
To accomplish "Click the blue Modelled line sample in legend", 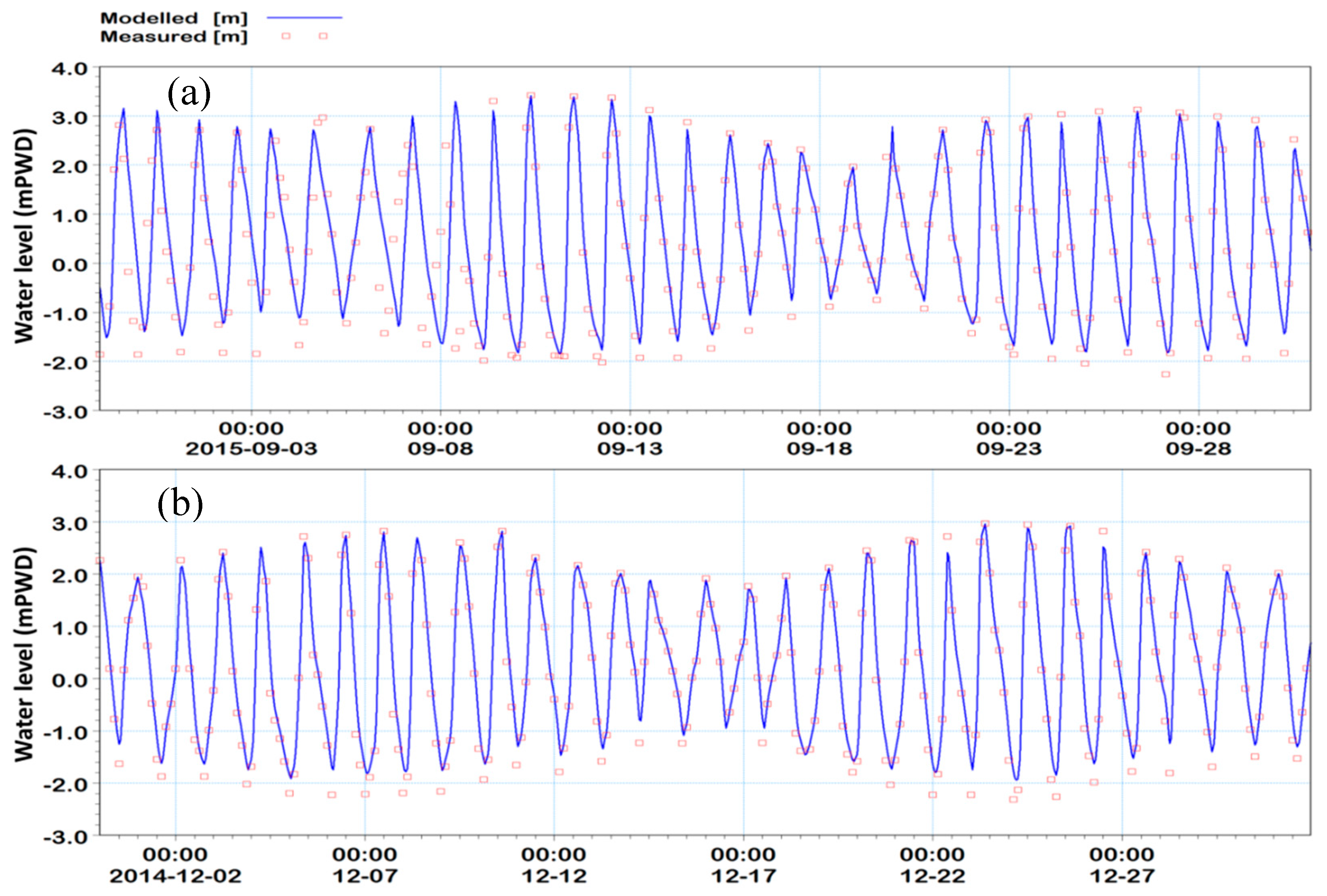I will point(304,18).
